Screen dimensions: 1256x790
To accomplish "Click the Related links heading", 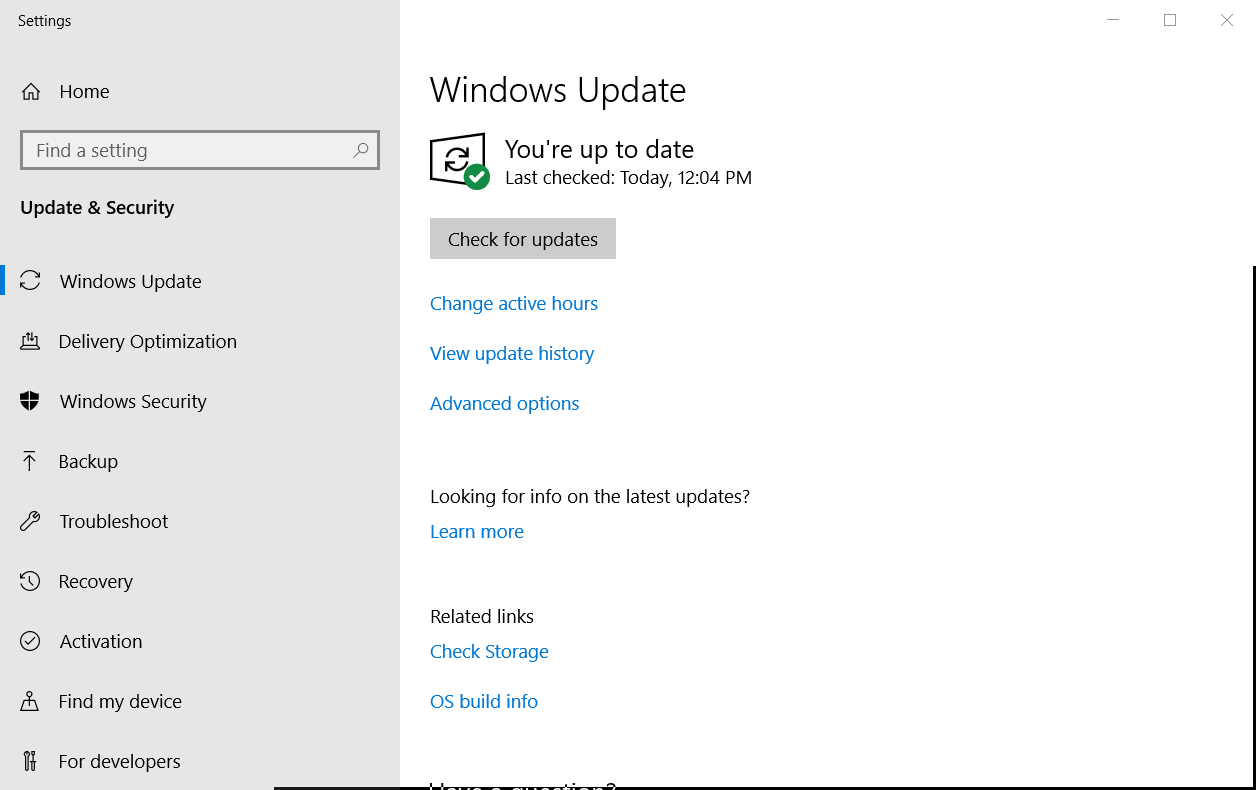I will (x=482, y=616).
